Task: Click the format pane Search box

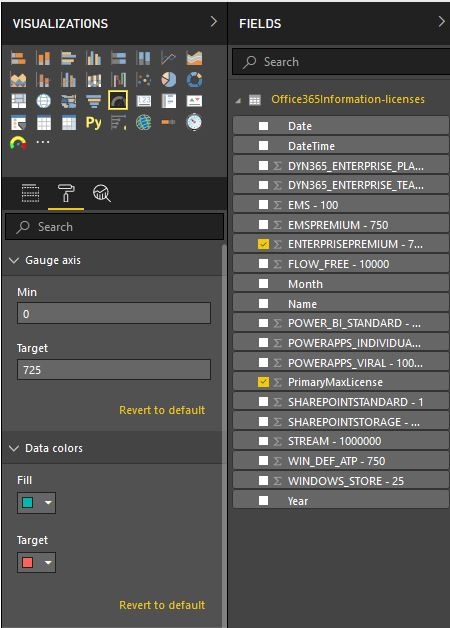Action: coord(115,227)
